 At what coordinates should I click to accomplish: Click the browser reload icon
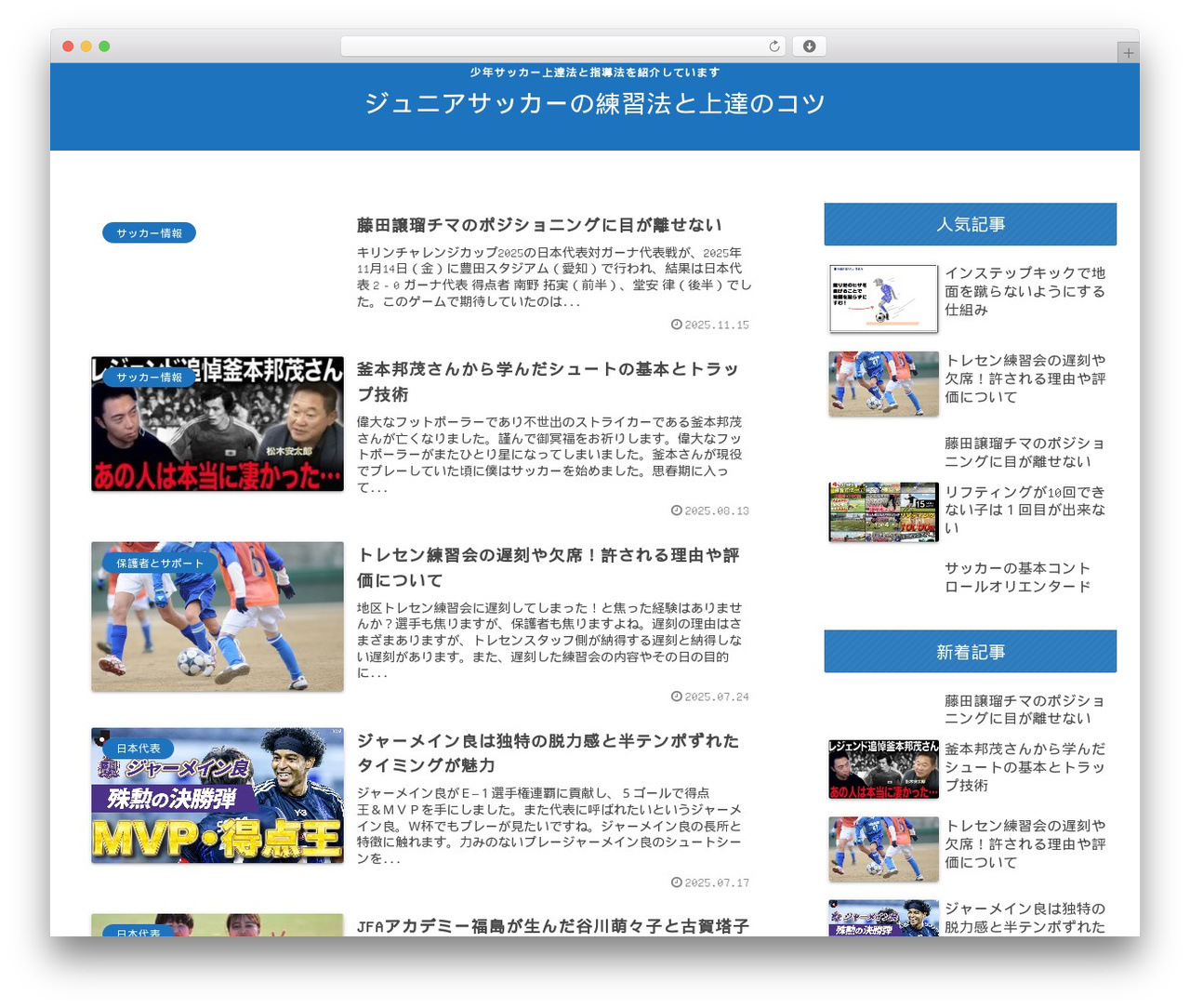773,46
